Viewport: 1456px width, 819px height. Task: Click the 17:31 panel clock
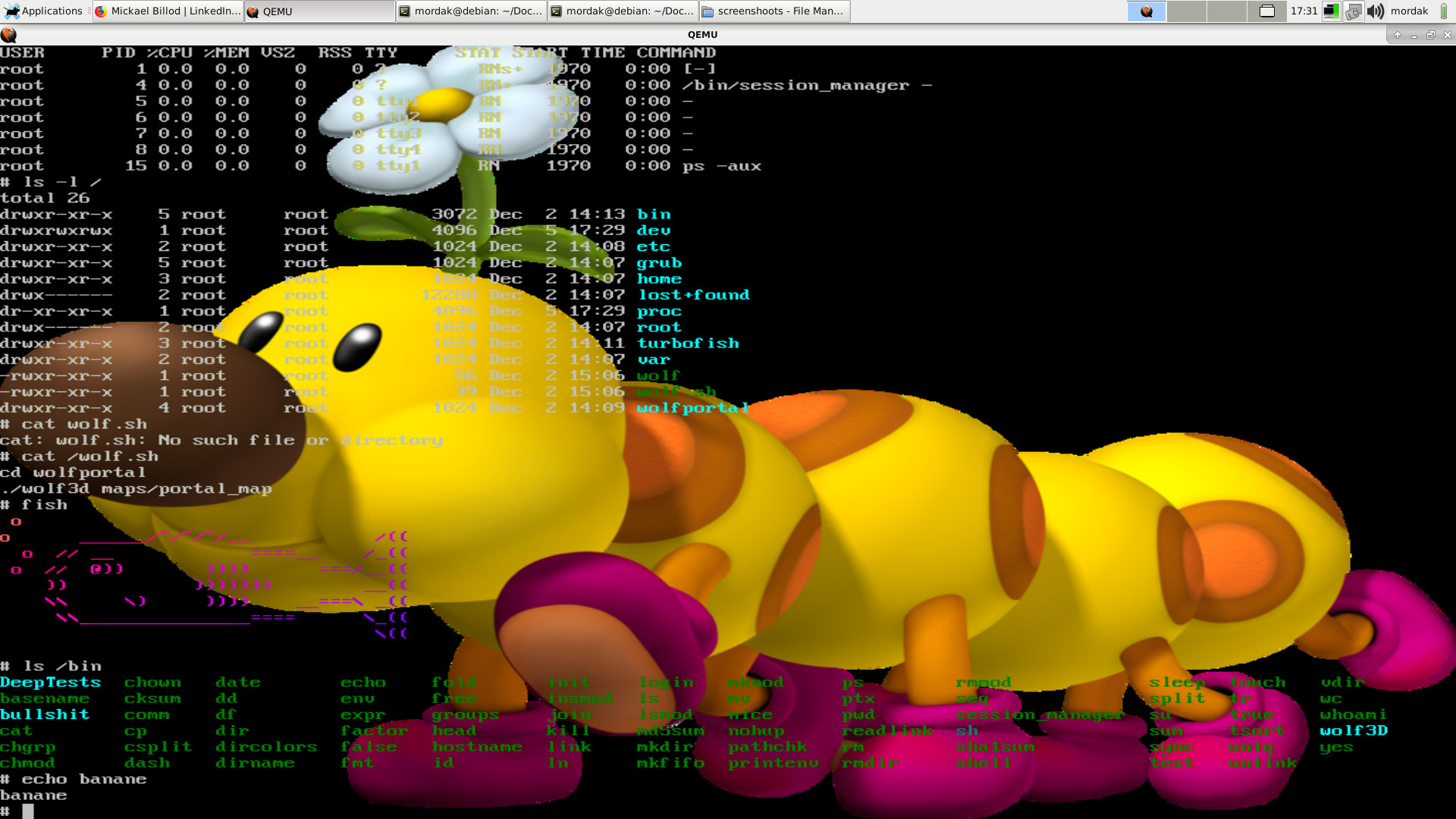pos(1304,11)
